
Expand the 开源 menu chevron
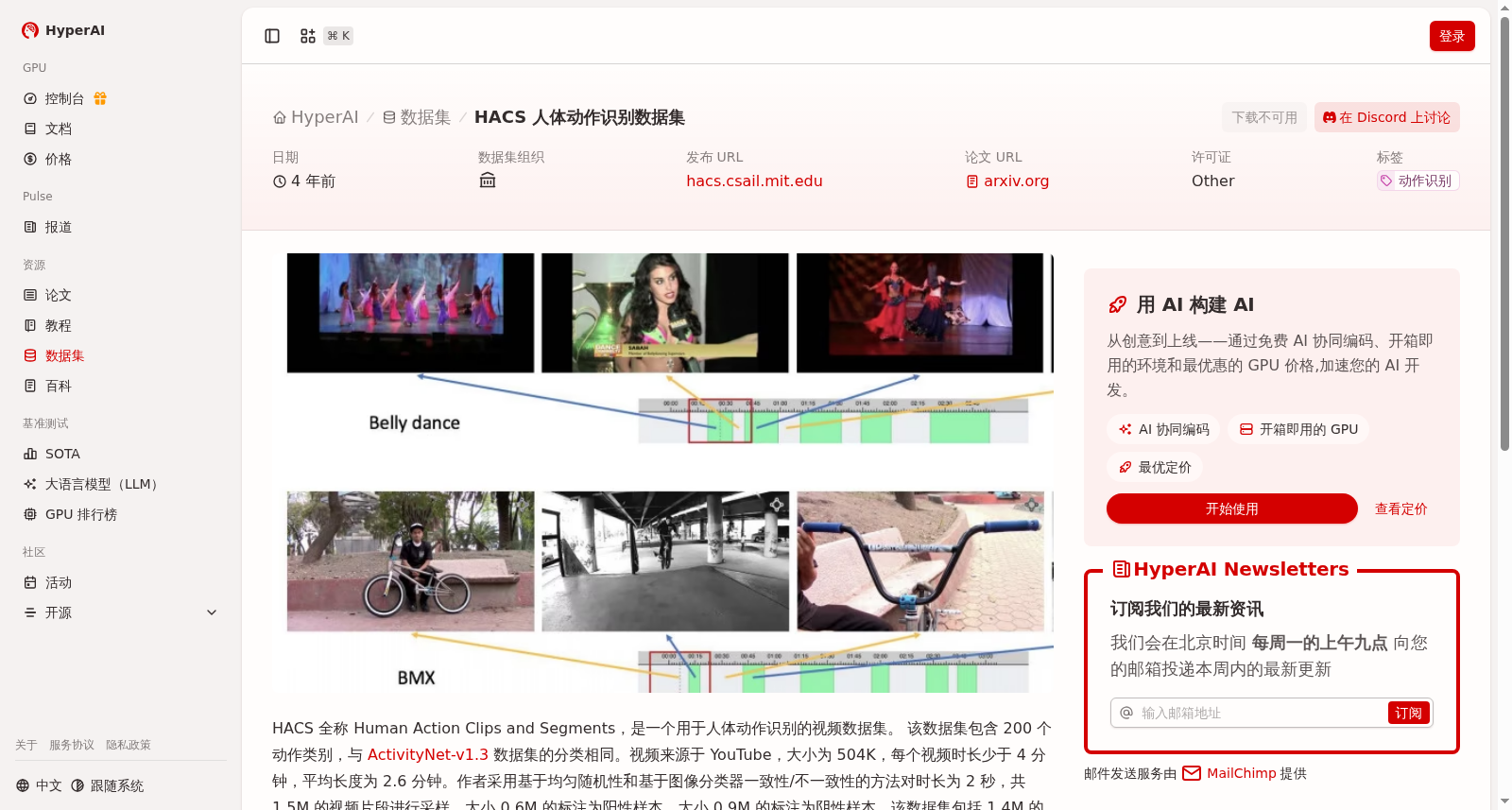tap(212, 612)
